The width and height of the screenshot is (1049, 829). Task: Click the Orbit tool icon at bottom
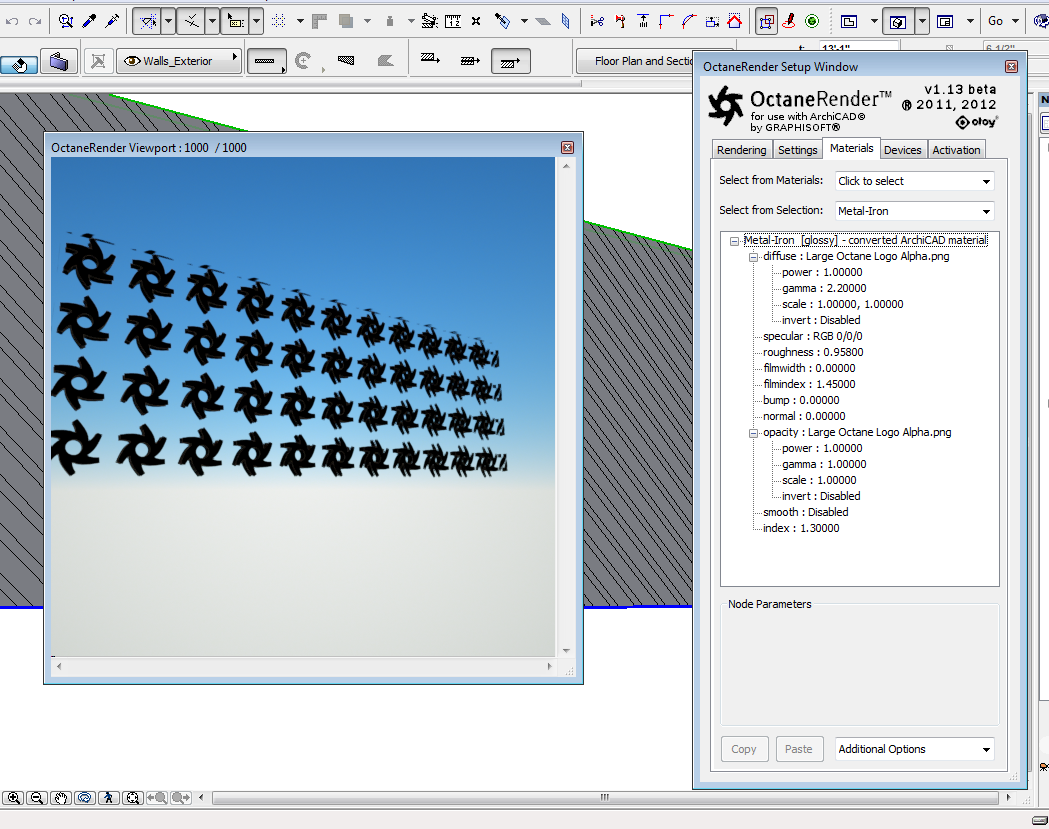84,798
